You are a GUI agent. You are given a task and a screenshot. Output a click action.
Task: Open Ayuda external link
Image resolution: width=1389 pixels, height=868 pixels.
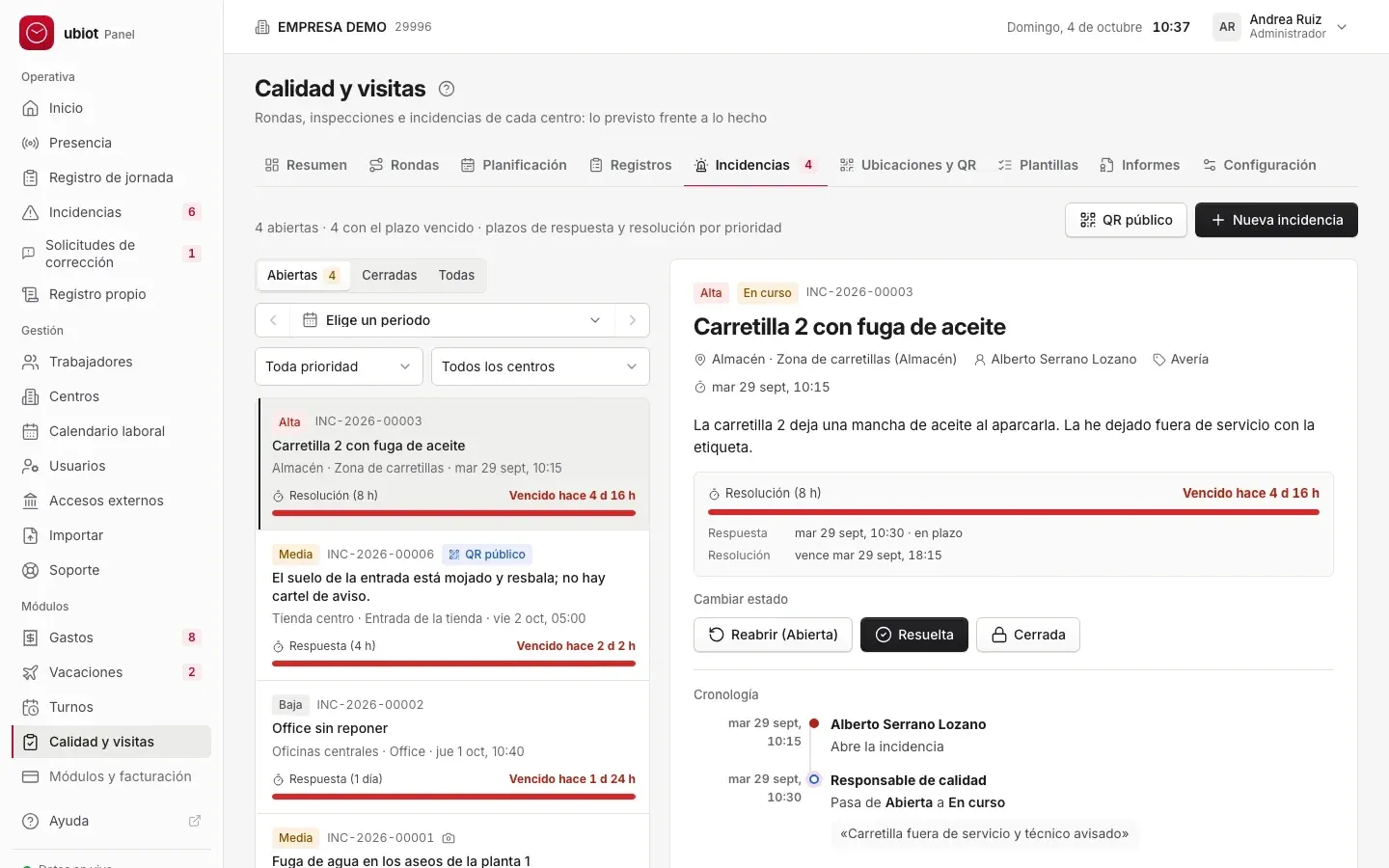[111, 821]
